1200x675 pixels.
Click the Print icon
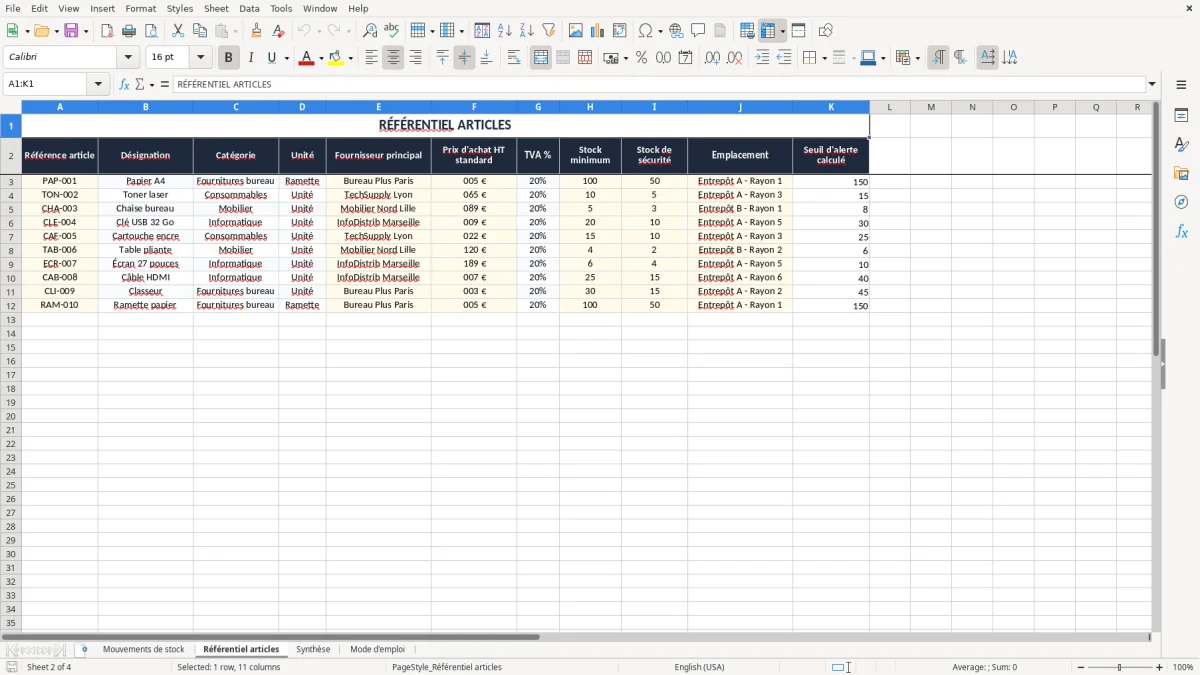point(129,31)
